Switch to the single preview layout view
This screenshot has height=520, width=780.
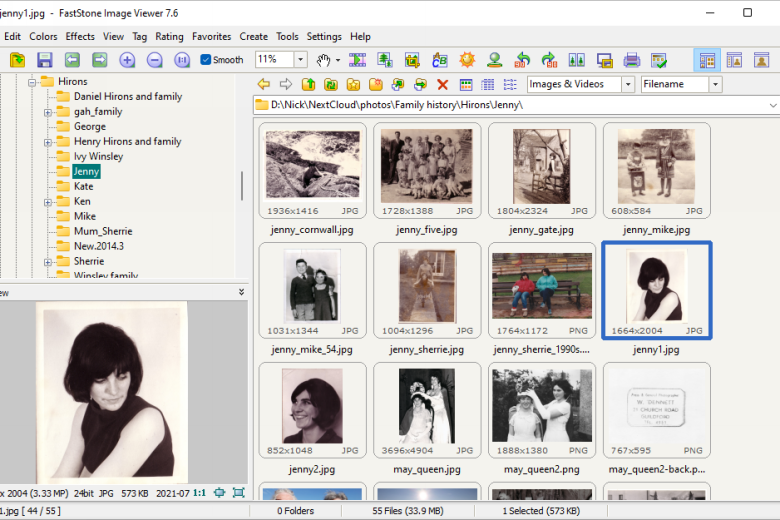tap(762, 60)
